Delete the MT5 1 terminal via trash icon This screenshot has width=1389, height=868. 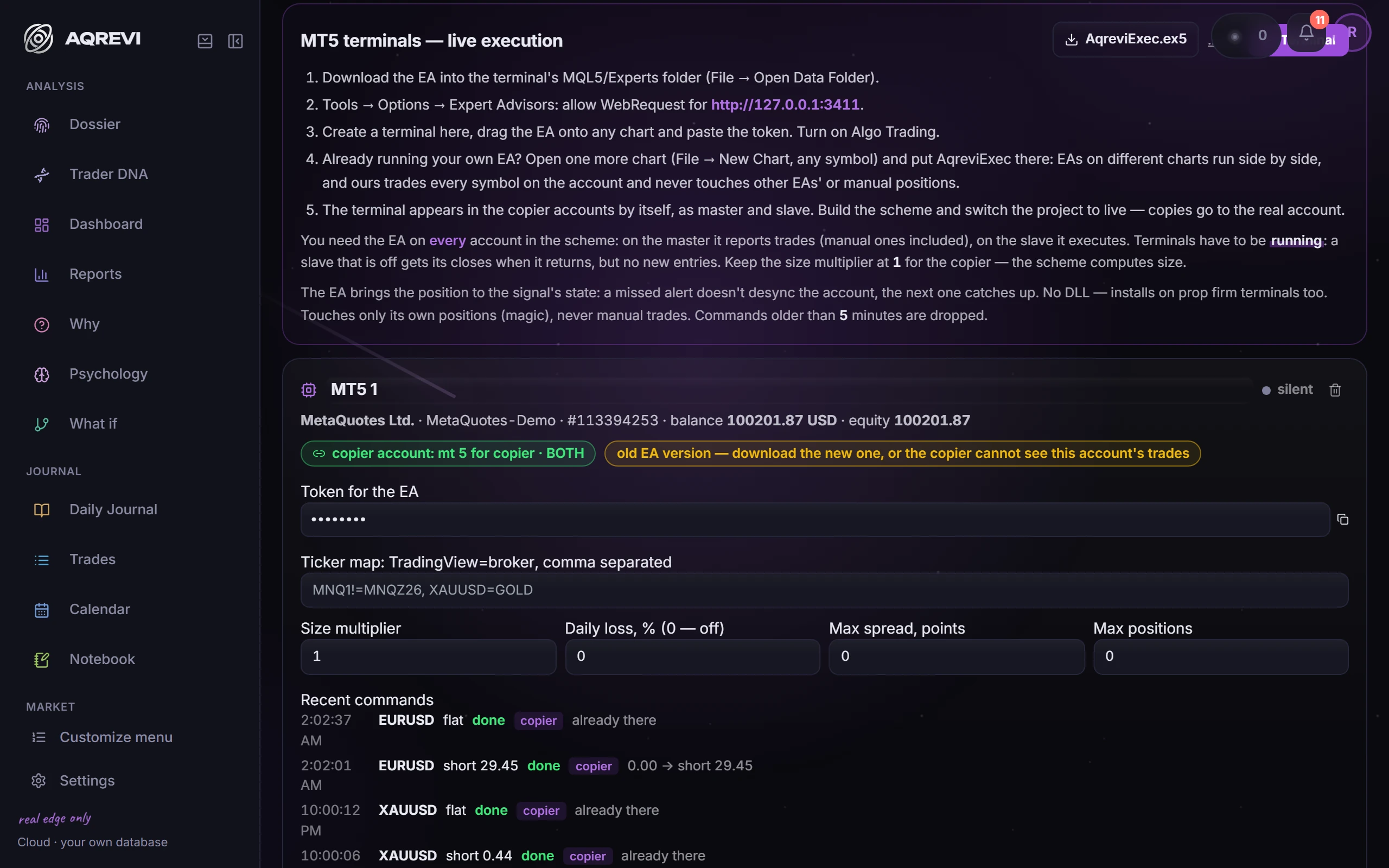(x=1335, y=390)
